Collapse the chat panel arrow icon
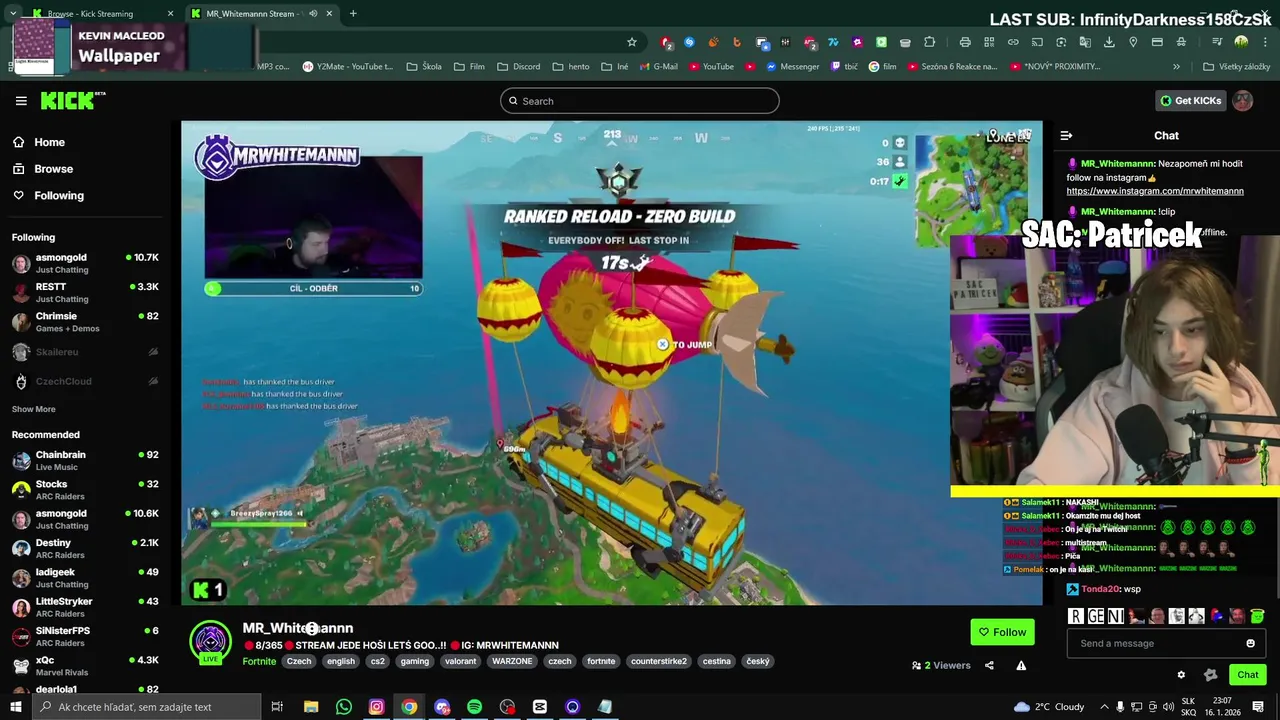1280x720 pixels. tap(1066, 136)
